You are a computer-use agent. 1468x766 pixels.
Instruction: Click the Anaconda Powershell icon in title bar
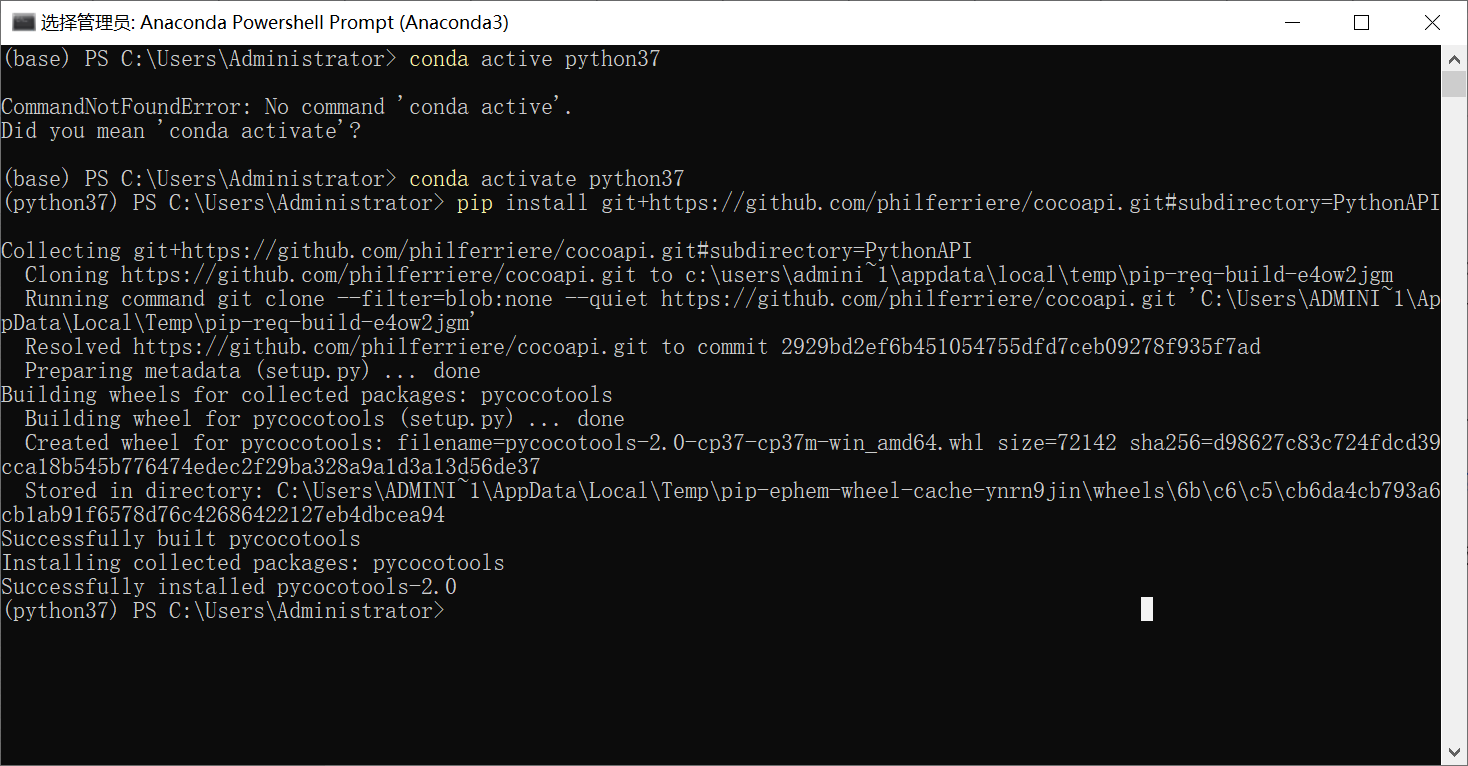pos(21,20)
